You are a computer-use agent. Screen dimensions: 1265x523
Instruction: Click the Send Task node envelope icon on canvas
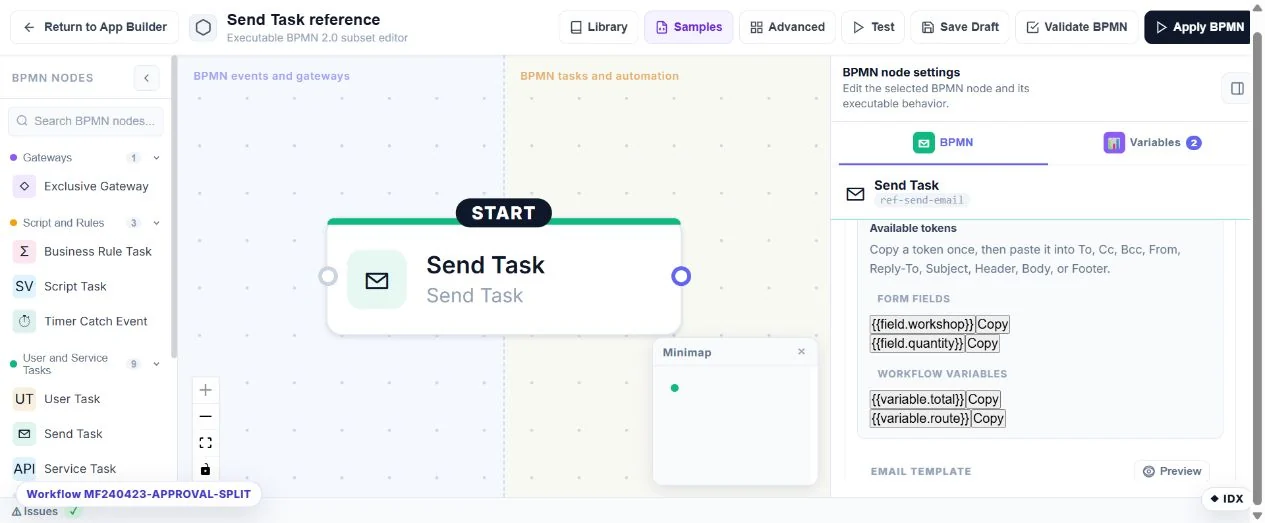(x=377, y=280)
